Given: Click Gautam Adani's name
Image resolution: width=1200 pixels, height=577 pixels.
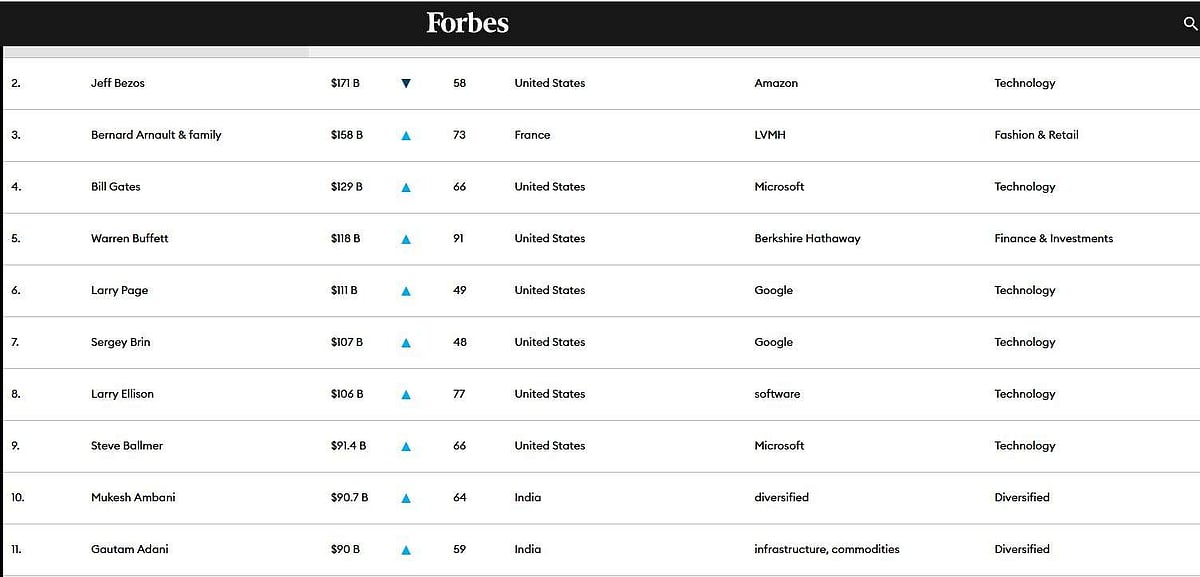Looking at the screenshot, I should pyautogui.click(x=130, y=549).
